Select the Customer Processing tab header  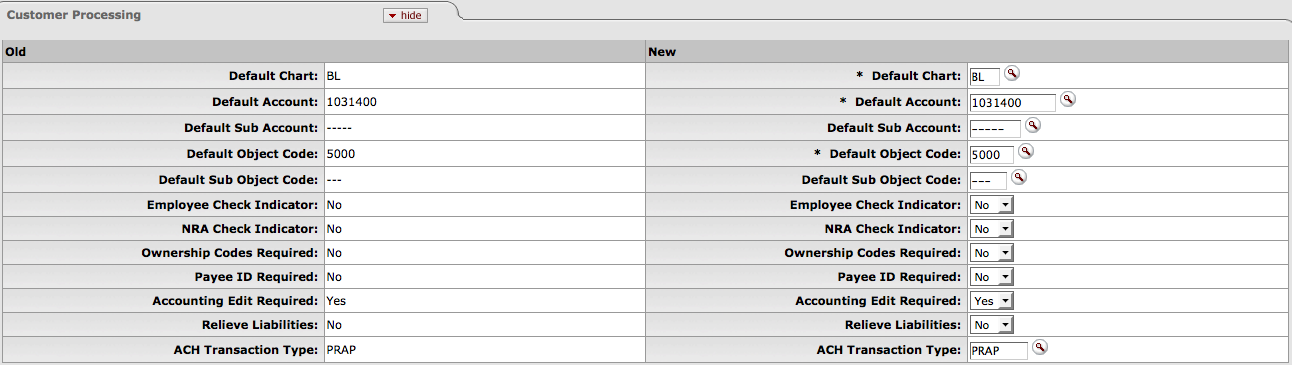pos(74,16)
